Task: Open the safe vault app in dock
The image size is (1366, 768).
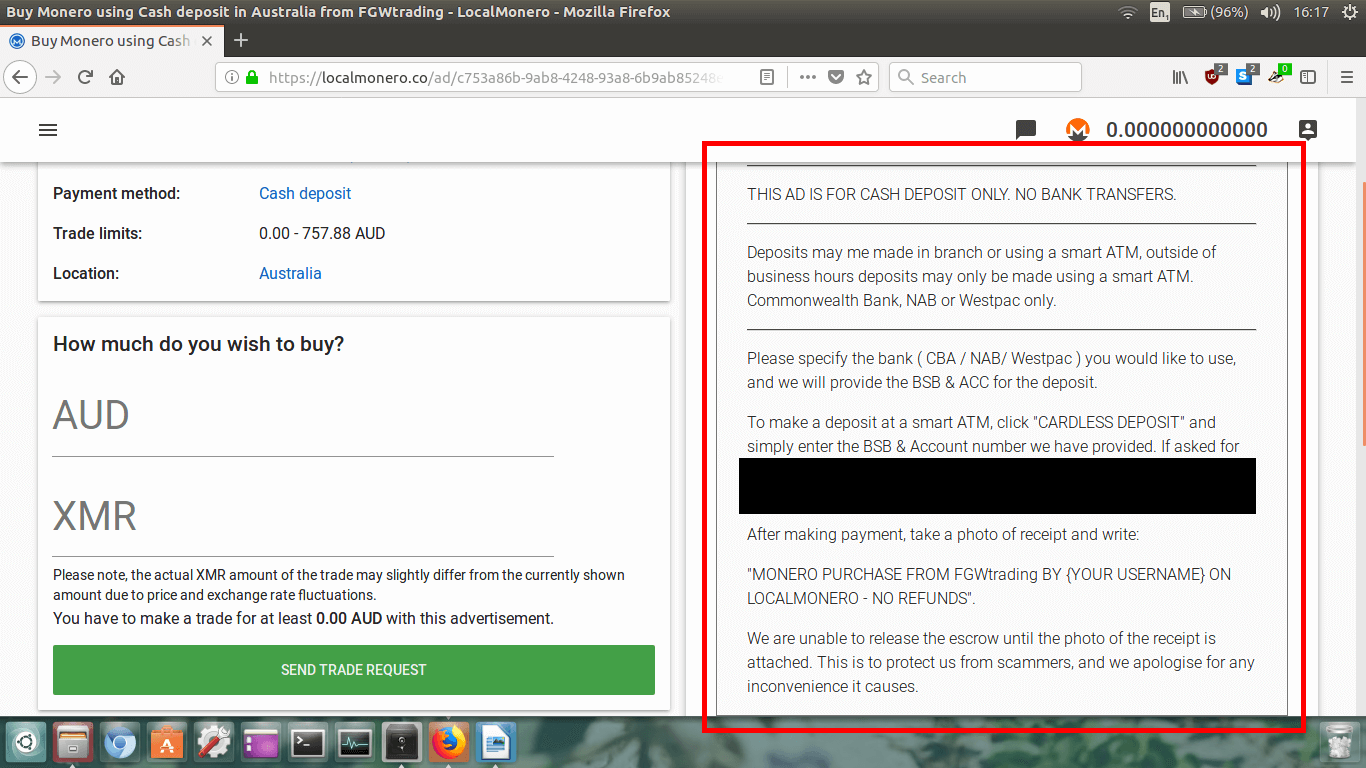Action: (402, 743)
